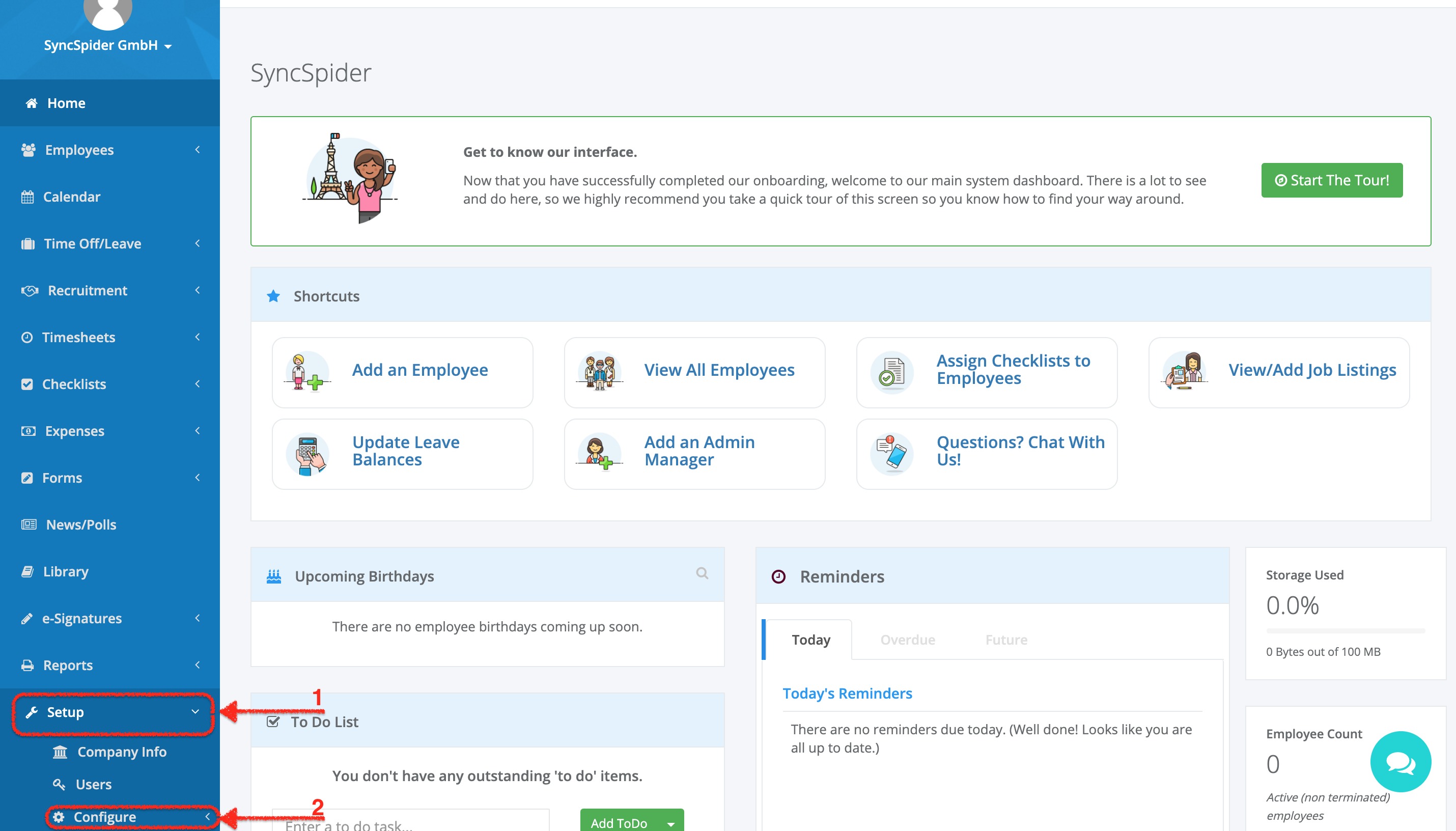Click the Start The Tour! button

(1332, 180)
